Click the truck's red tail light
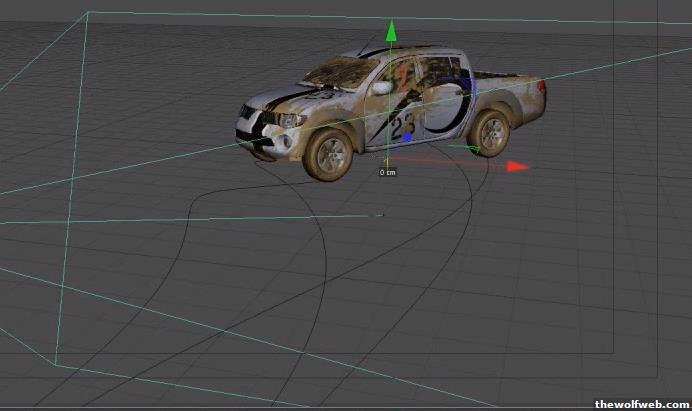 pos(543,88)
